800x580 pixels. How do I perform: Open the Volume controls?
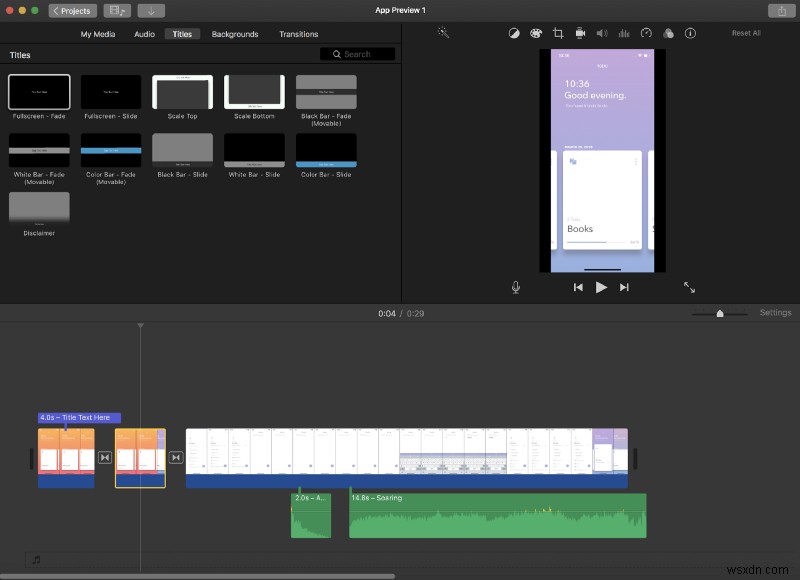(x=602, y=33)
